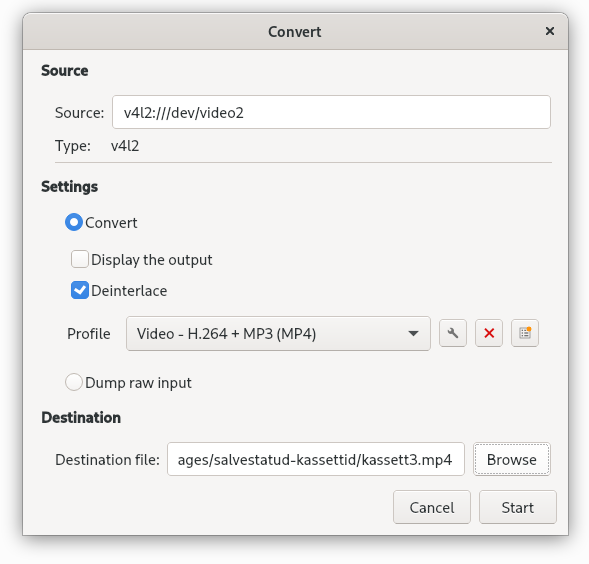Viewport: 589px width, 564px height.
Task: Delete selected profile with the red X icon
Action: [489, 333]
